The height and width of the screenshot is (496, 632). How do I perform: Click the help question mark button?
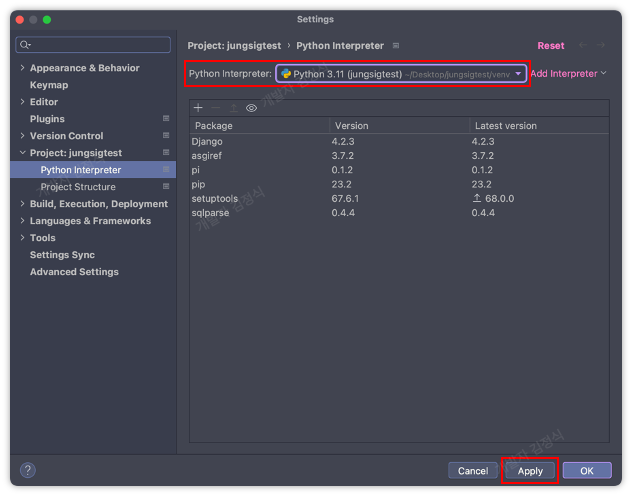coord(28,470)
